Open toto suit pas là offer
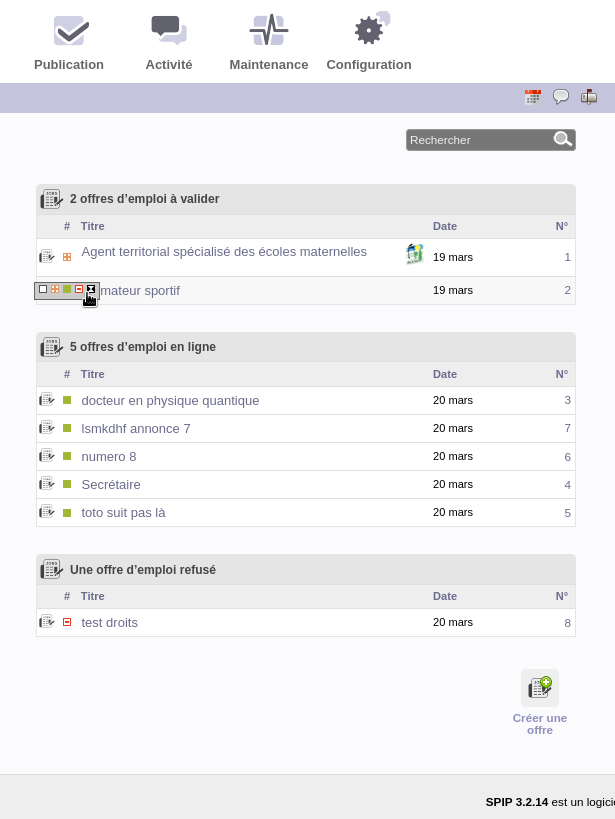This screenshot has height=819, width=615. tap(123, 513)
